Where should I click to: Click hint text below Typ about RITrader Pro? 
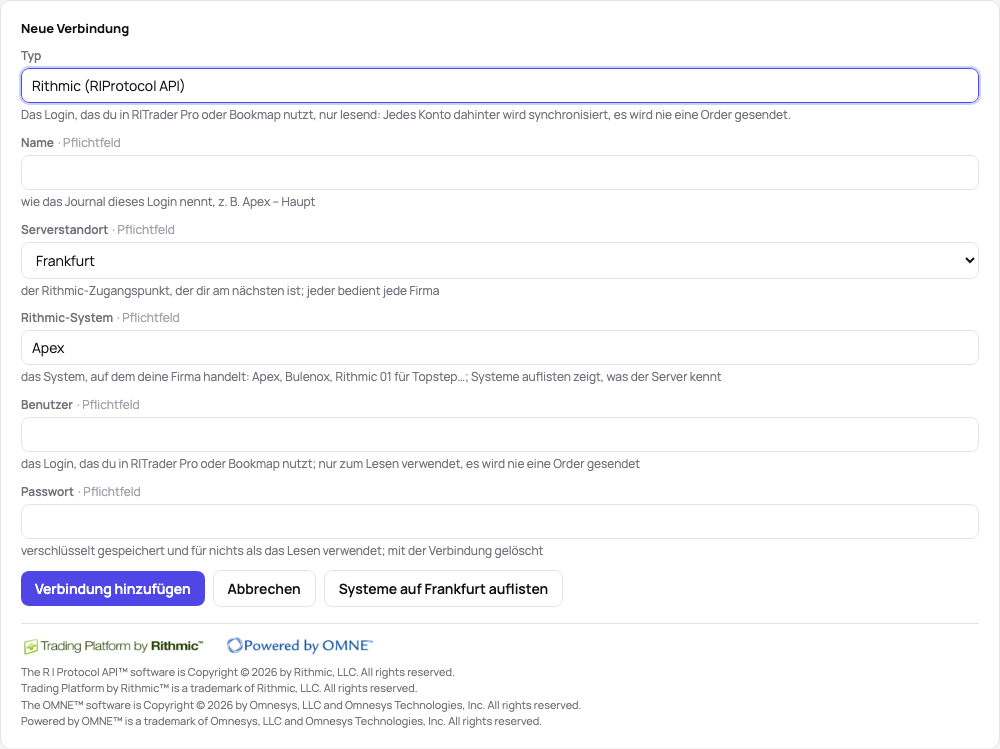click(x=406, y=115)
